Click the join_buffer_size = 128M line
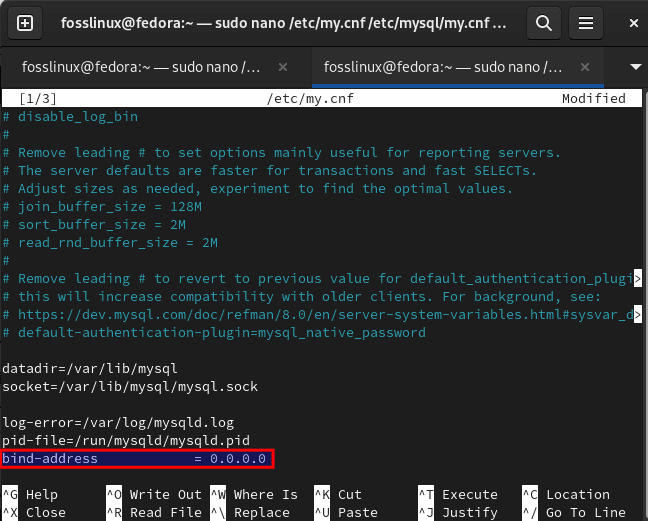Screen dimensions: 648x521 [102, 207]
